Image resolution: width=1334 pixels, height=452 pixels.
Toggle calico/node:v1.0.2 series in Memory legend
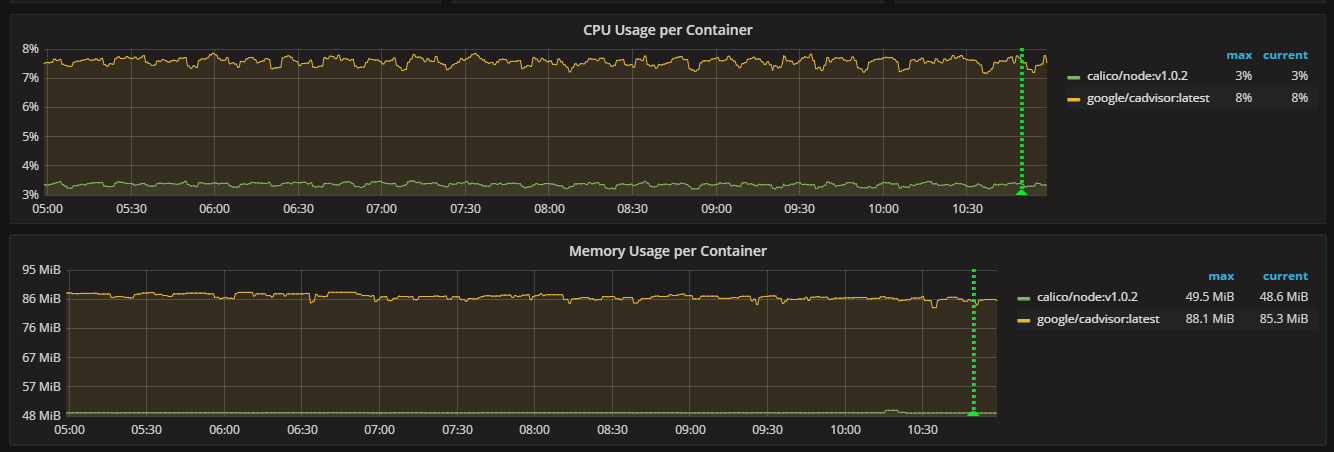(x=1089, y=297)
